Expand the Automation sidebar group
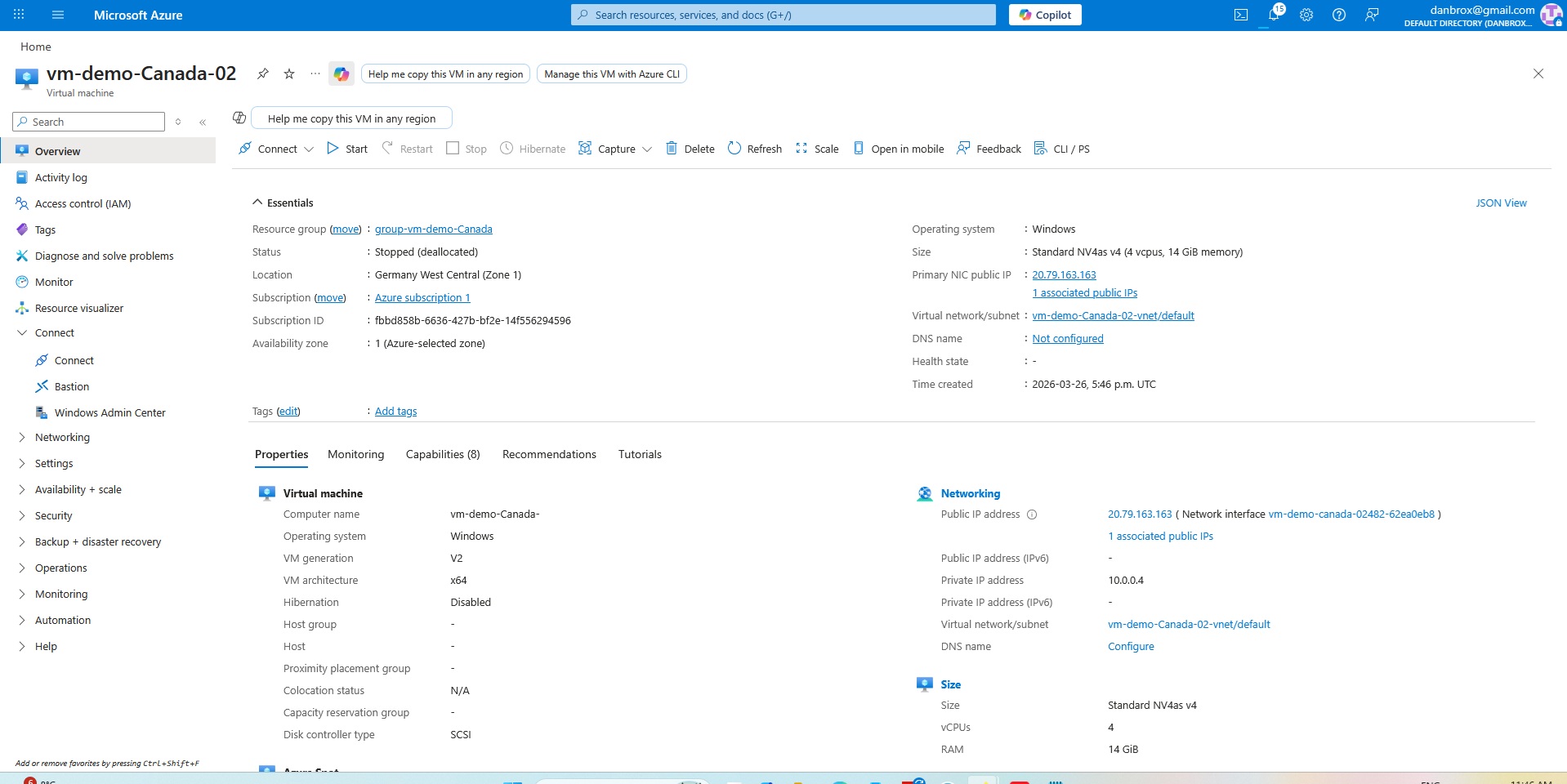Viewport: 1567px width, 784px height. pos(22,621)
